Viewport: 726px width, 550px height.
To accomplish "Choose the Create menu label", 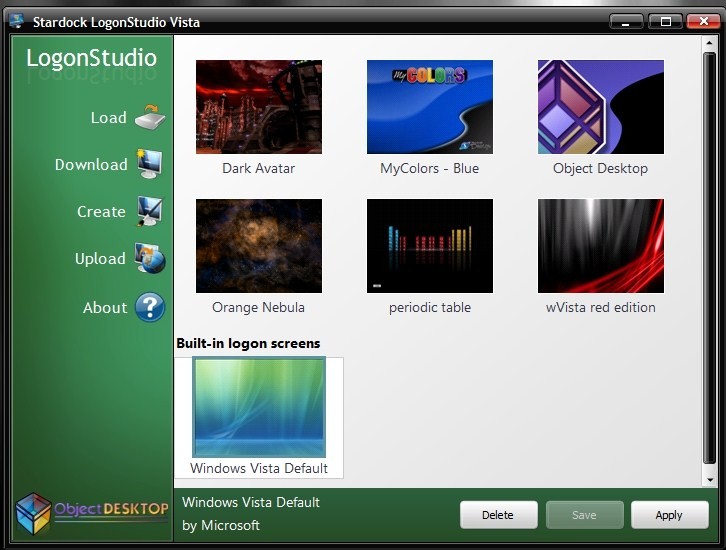I will coord(101,212).
